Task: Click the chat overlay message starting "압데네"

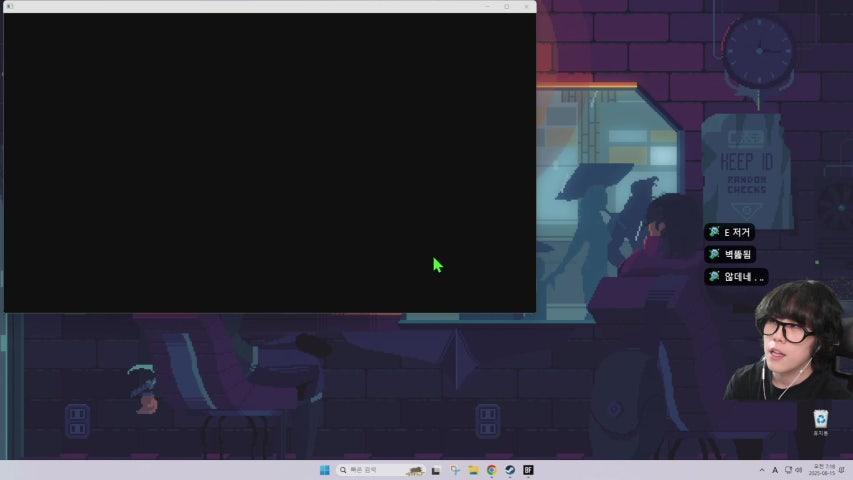Action: pyautogui.click(x=736, y=276)
